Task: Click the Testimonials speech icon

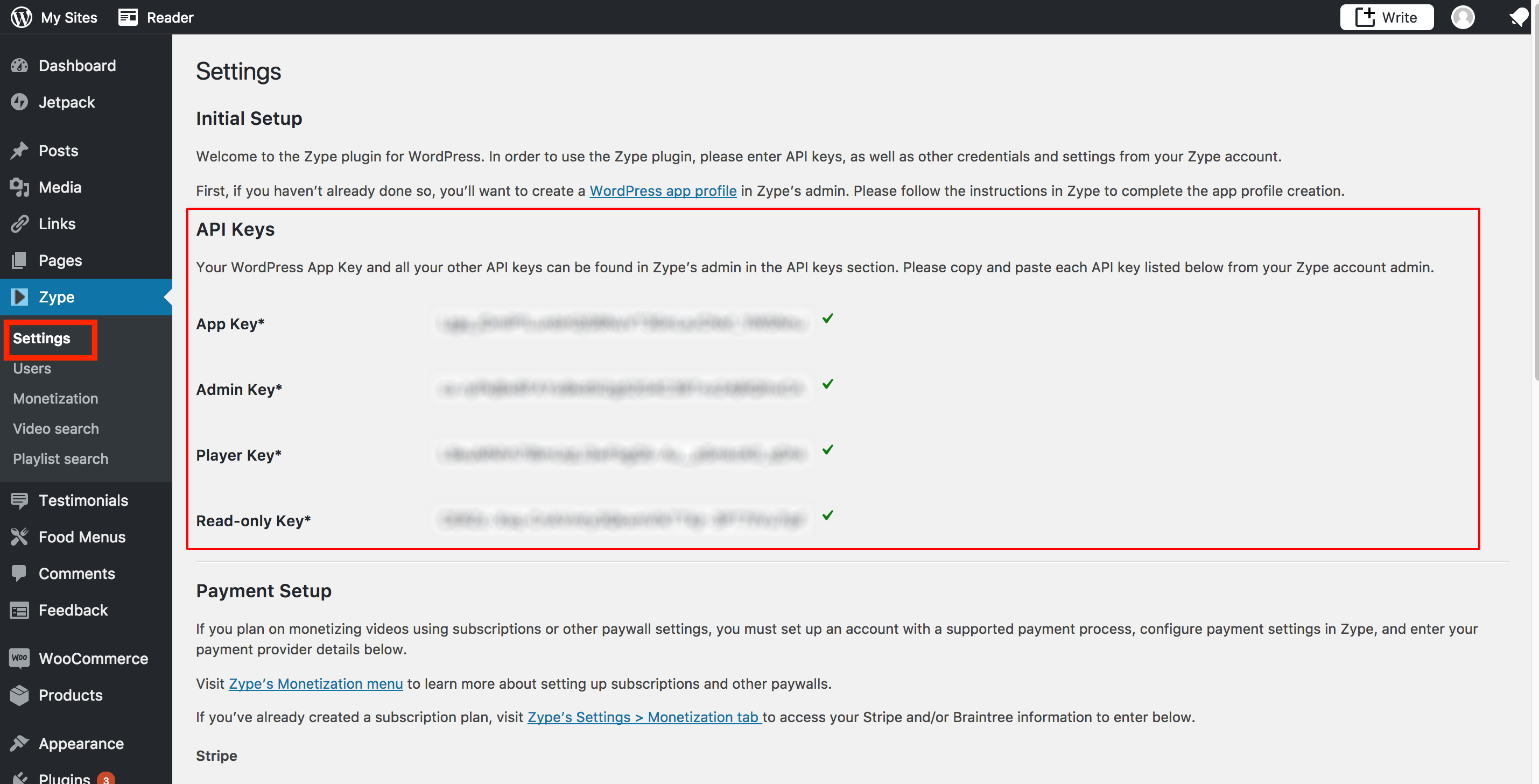Action: pyautogui.click(x=19, y=500)
